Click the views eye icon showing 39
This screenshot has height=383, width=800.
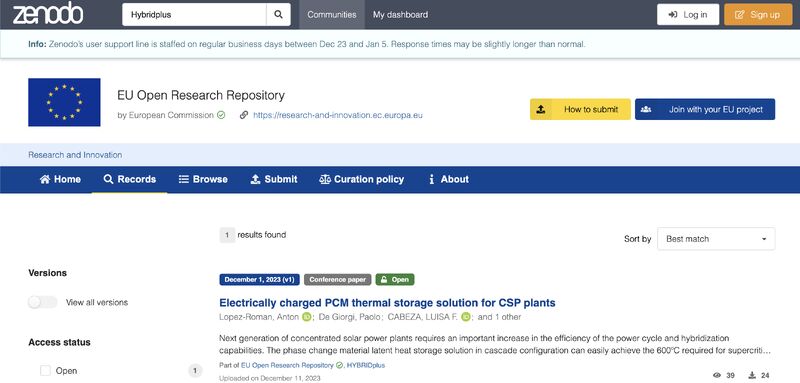click(717, 375)
